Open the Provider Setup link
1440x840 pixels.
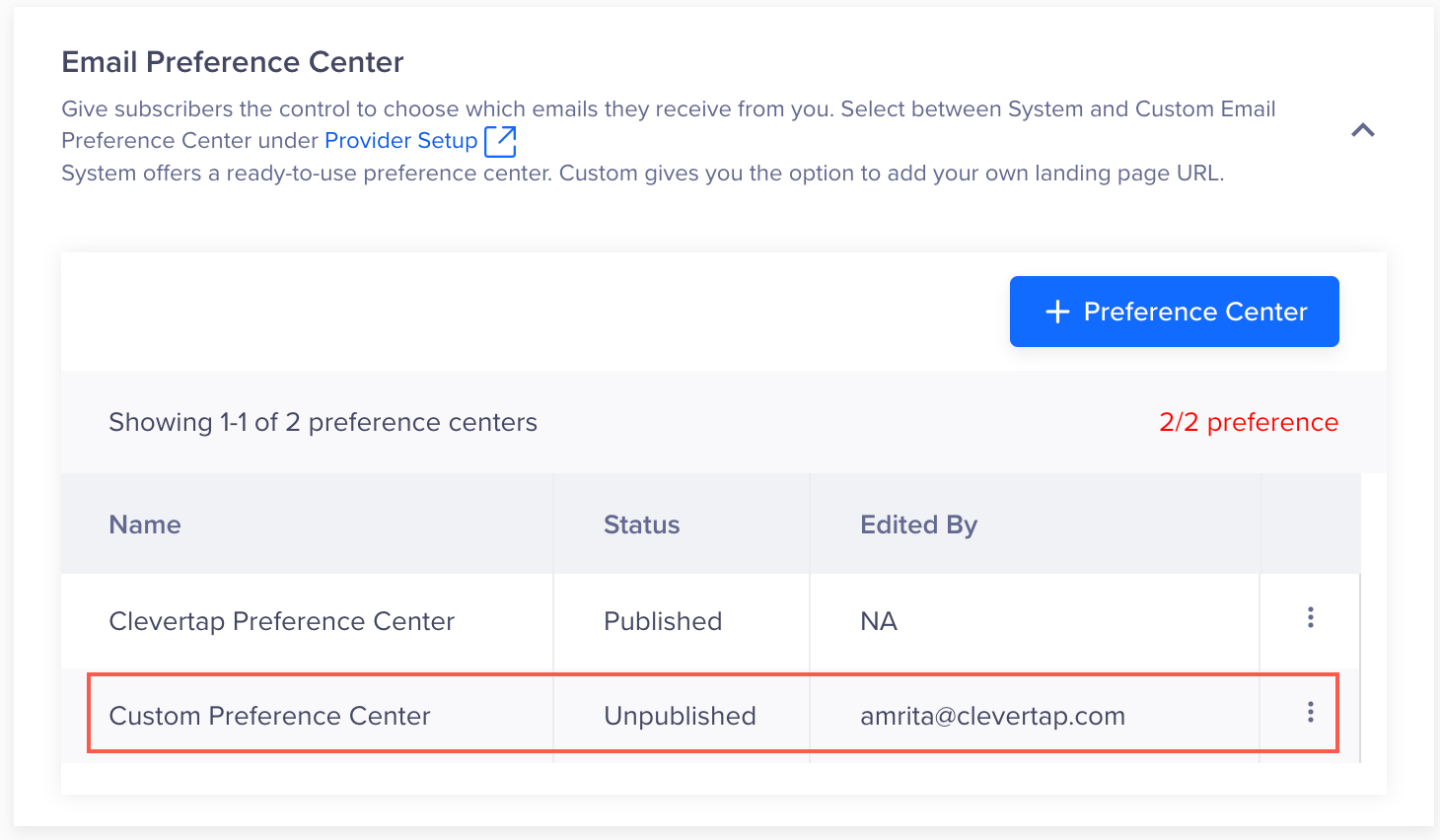pyautogui.click(x=401, y=140)
